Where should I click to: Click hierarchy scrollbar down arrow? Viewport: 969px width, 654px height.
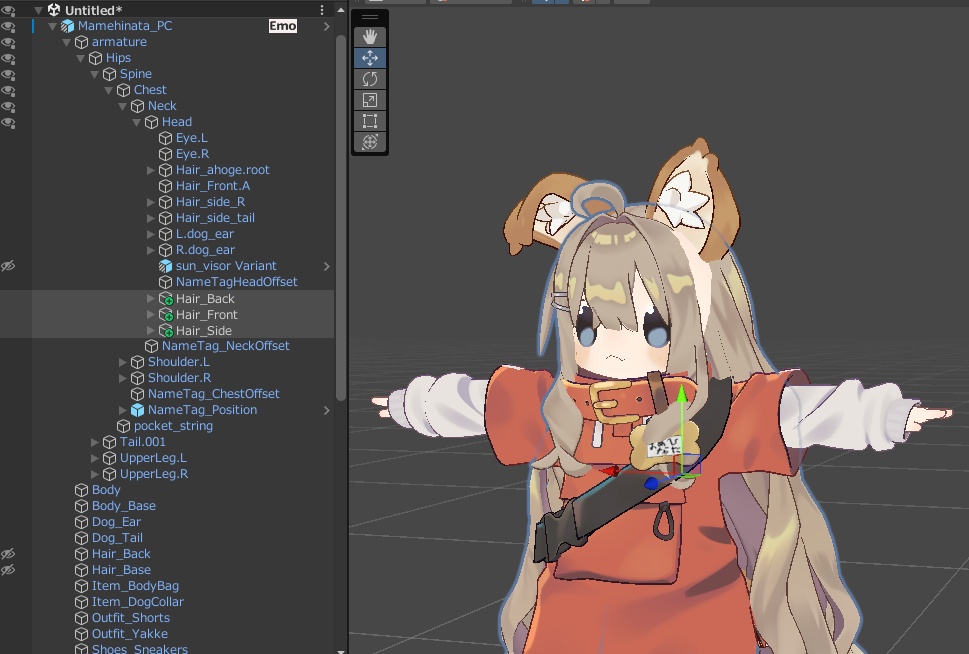(x=341, y=651)
